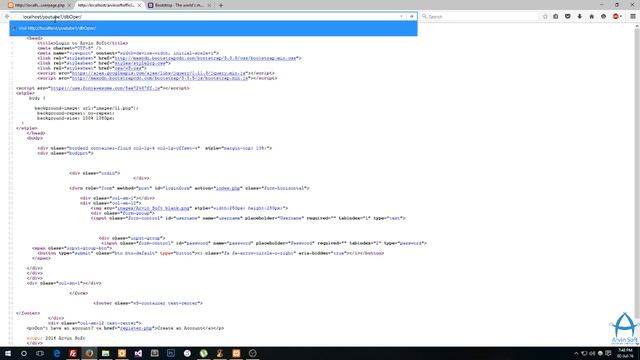Open the Firefox hamburger menu
Image resolution: width=640 pixels, height=360 pixels.
pos(633,17)
